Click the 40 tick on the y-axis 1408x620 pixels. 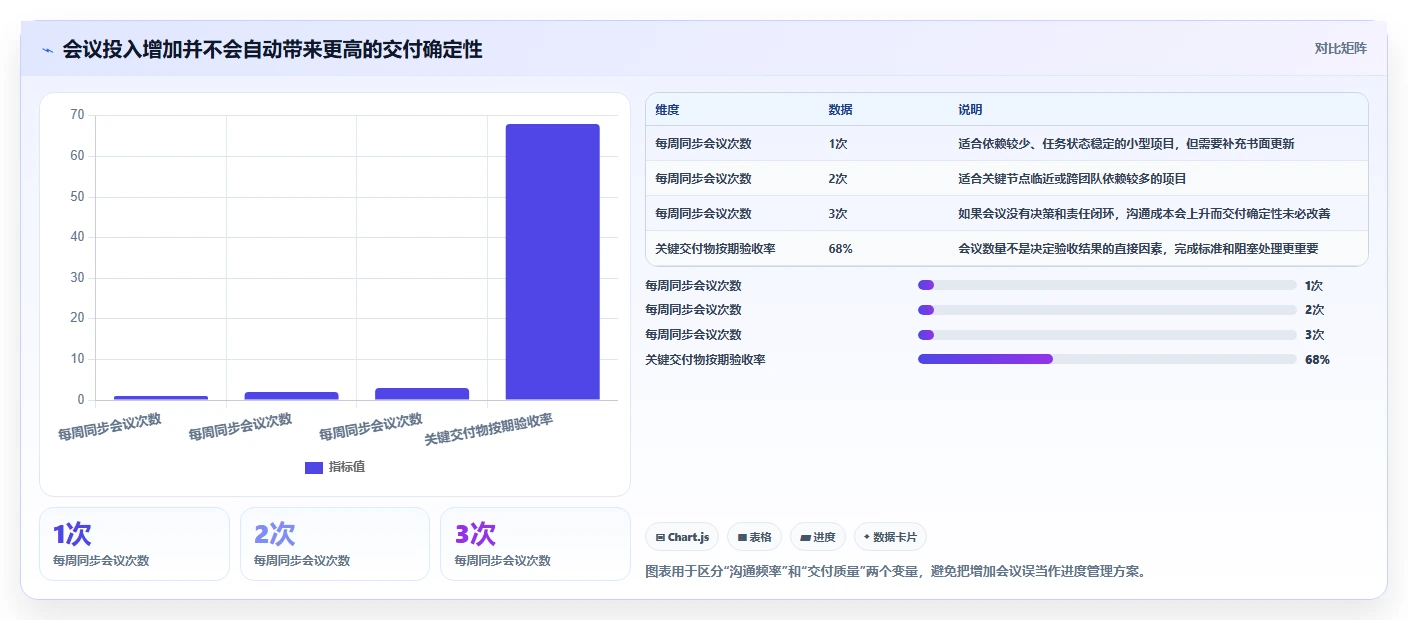[78, 237]
